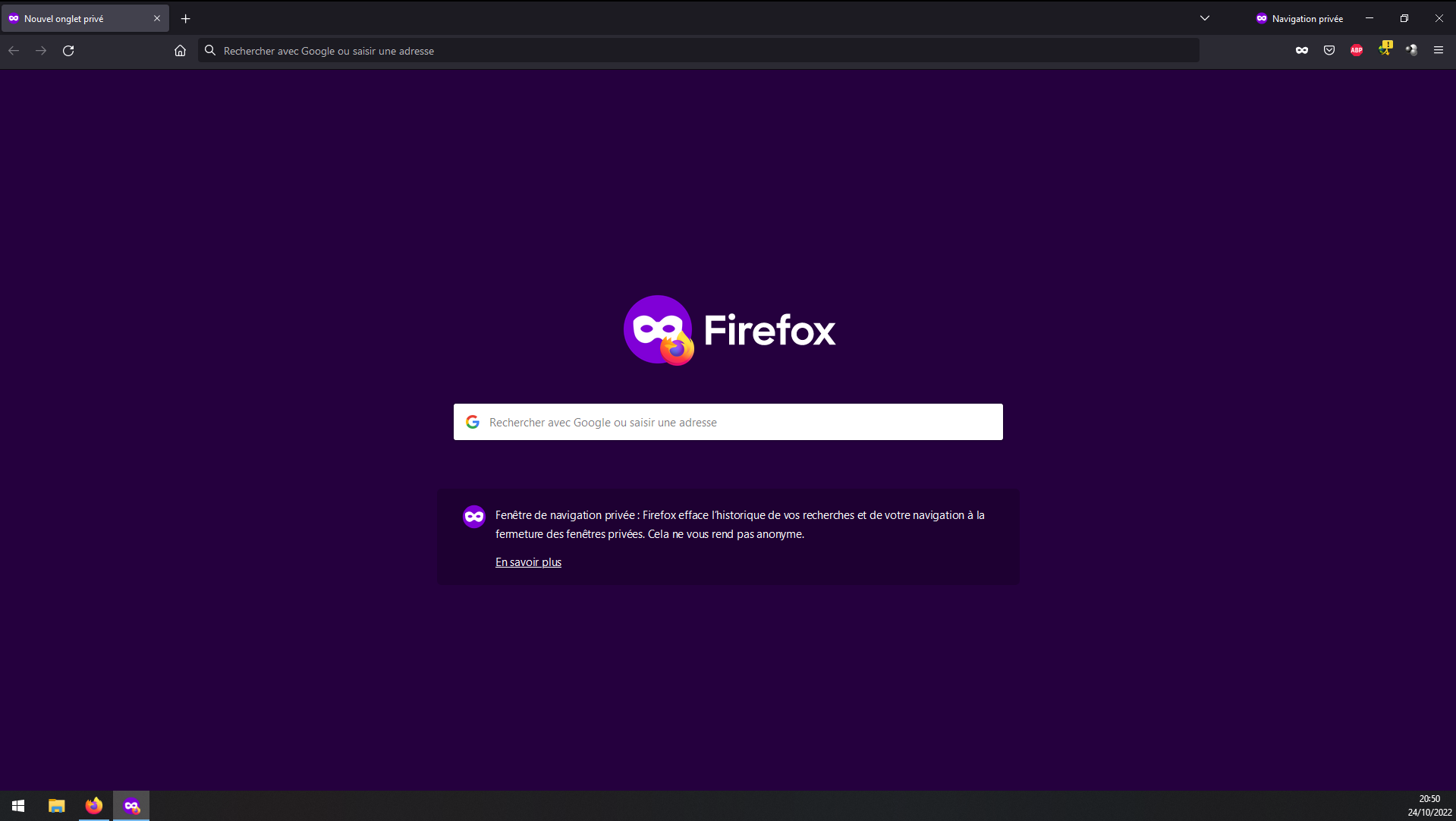Close the Firefox private window

pos(1439,18)
